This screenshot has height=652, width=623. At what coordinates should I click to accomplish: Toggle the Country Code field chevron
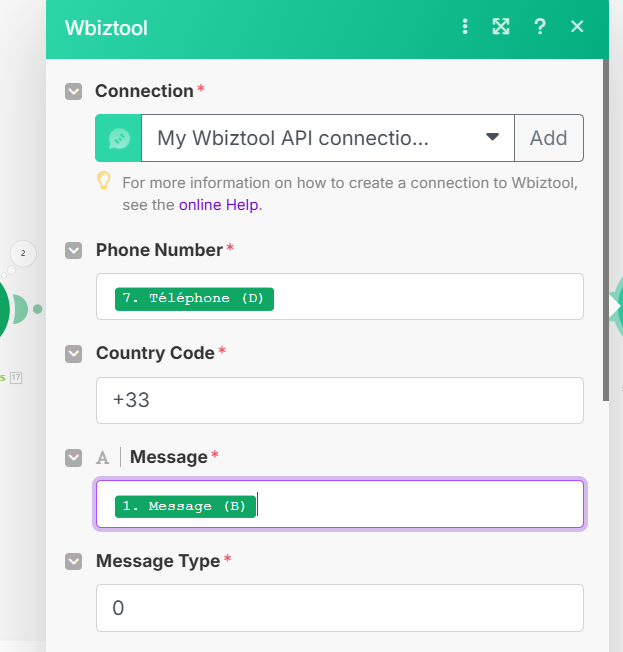point(74,354)
